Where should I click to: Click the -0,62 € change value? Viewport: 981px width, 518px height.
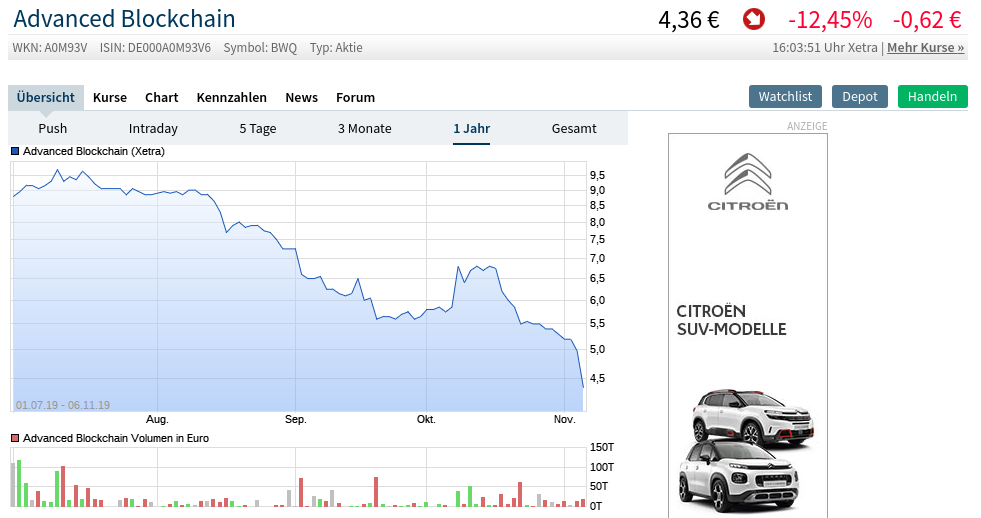927,20
